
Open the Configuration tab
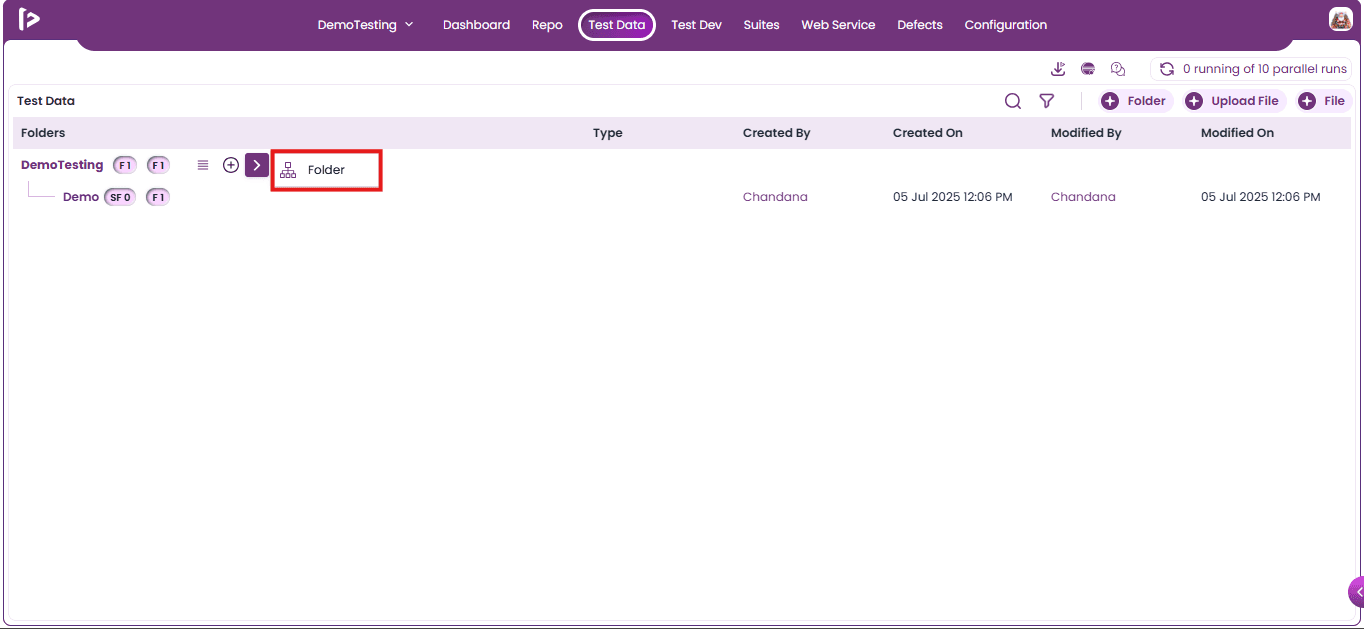click(1006, 25)
